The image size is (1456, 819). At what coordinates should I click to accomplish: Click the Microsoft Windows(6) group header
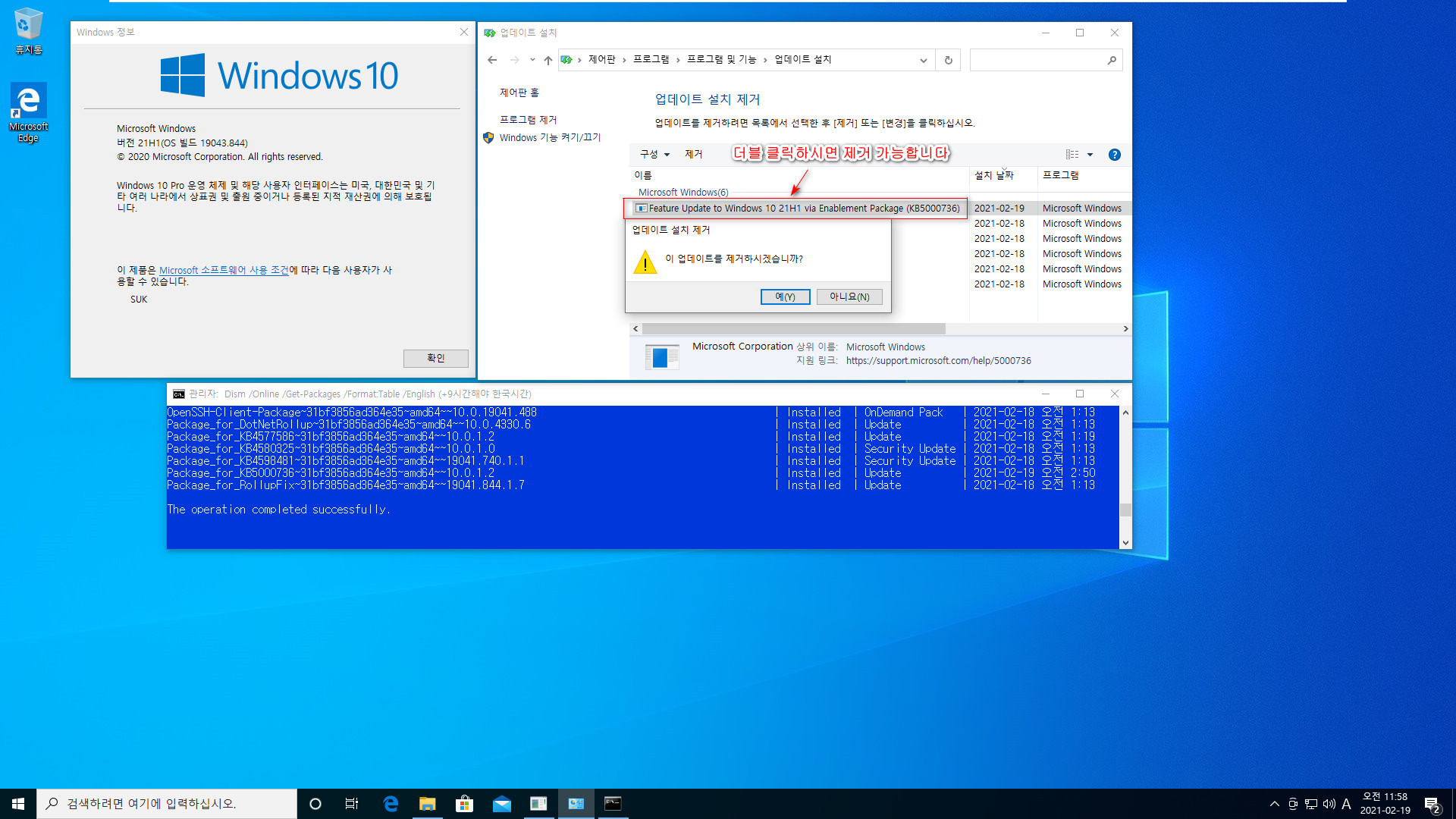pyautogui.click(x=683, y=193)
